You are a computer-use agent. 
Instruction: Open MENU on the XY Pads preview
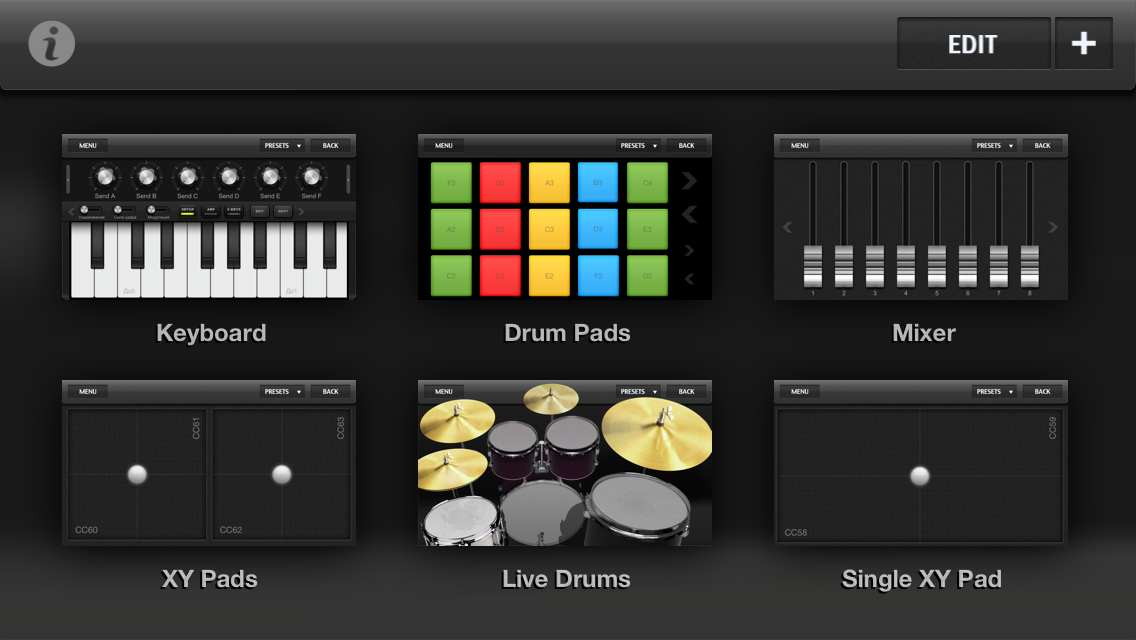pyautogui.click(x=87, y=391)
